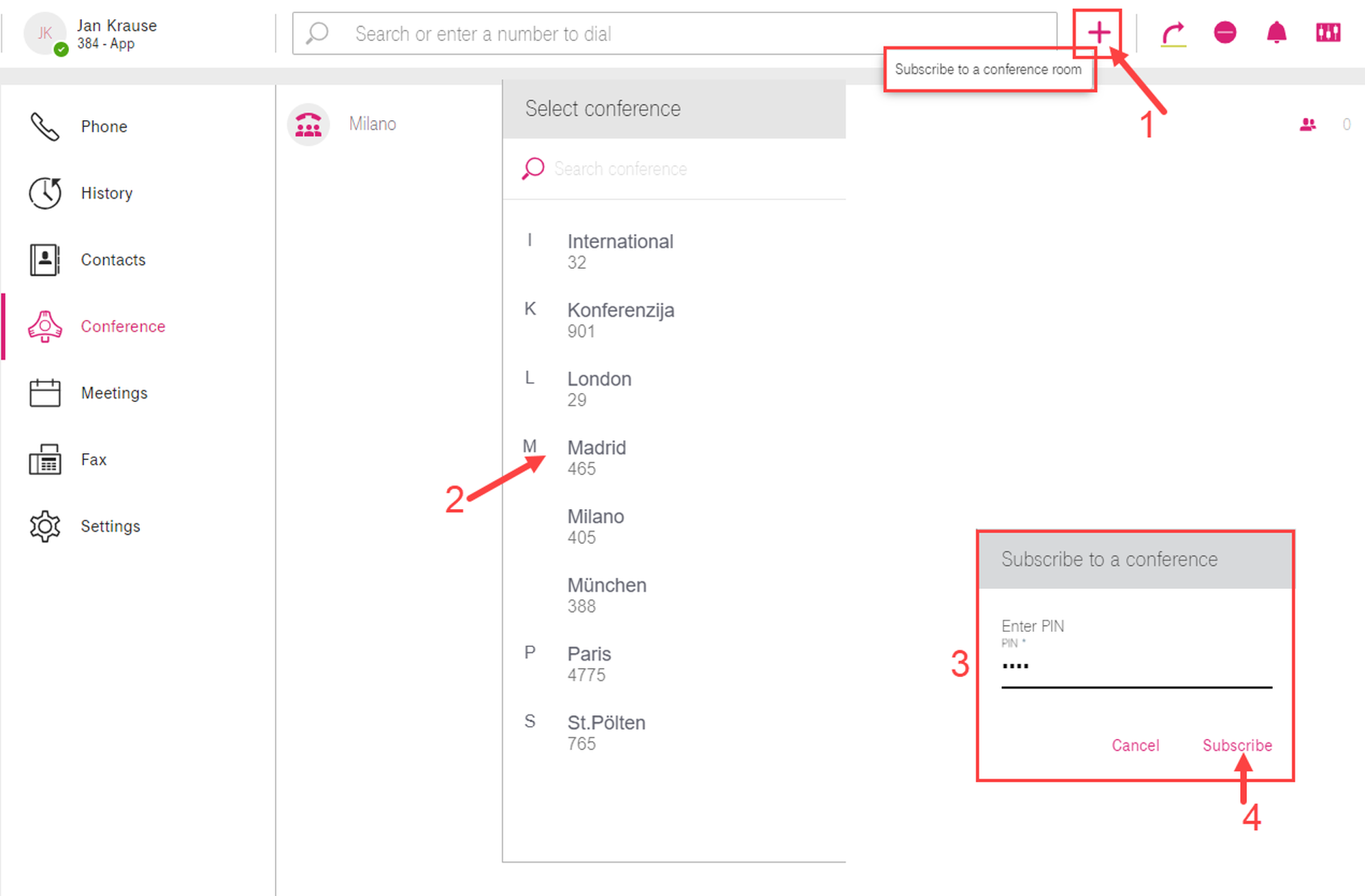
Task: Click the Milano conference room icon
Action: [308, 124]
